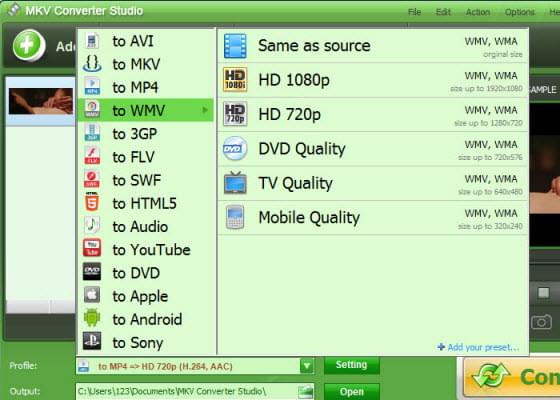Select the HD 1080p preset
The width and height of the screenshot is (560, 400).
point(373,80)
